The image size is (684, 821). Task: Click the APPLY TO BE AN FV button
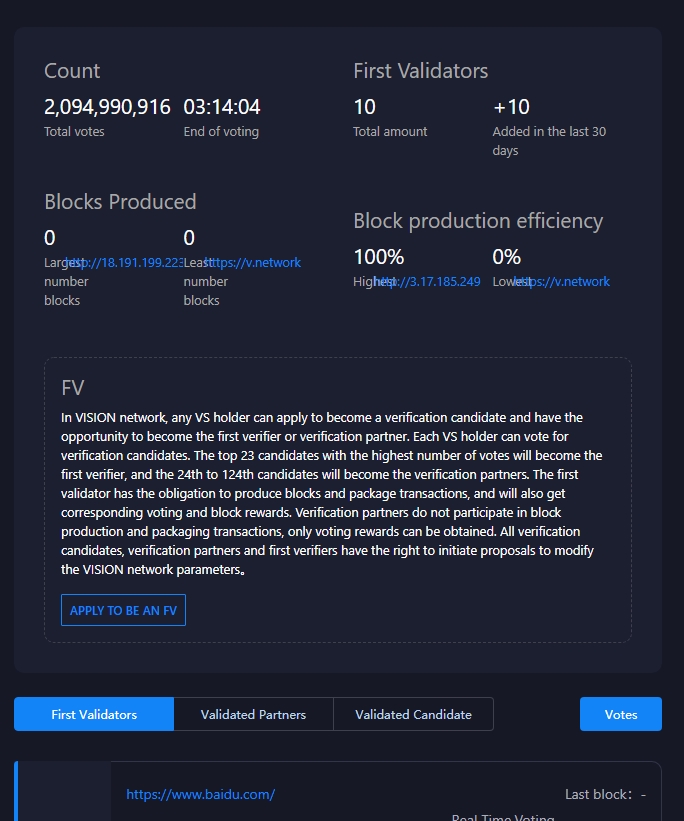tap(123, 610)
